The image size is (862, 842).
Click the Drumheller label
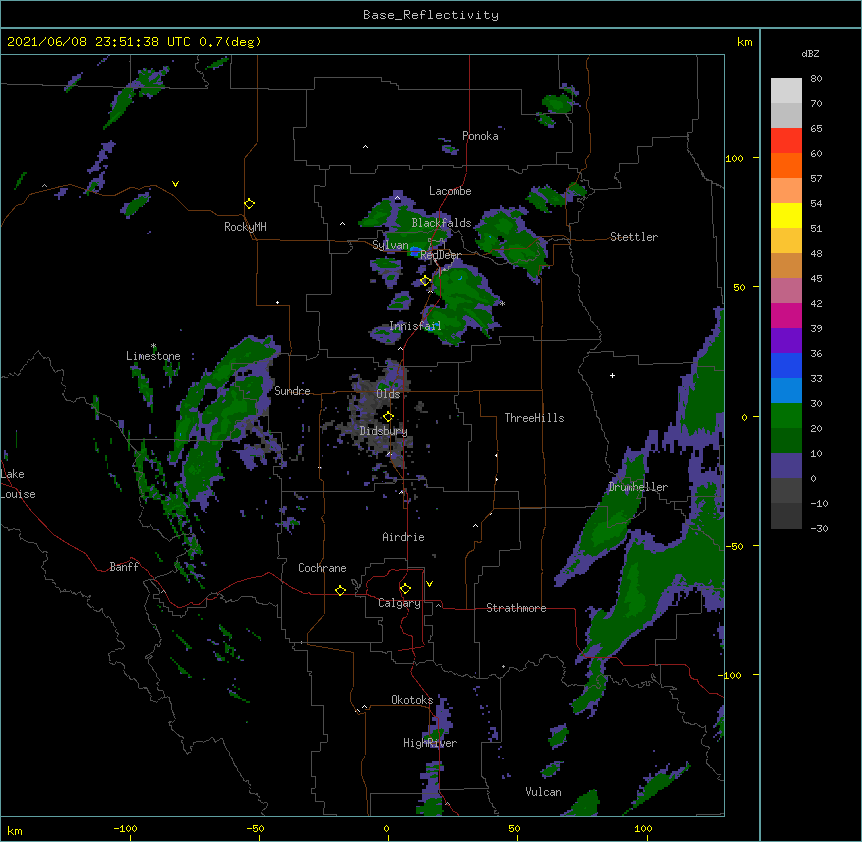[x=638, y=487]
